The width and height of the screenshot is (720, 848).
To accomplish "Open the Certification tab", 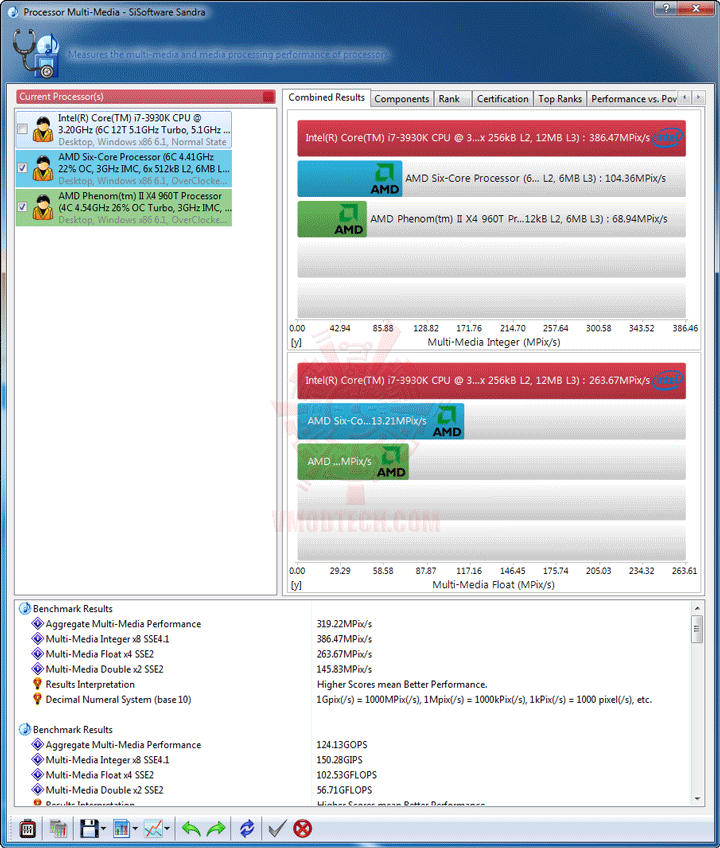I will (x=503, y=99).
